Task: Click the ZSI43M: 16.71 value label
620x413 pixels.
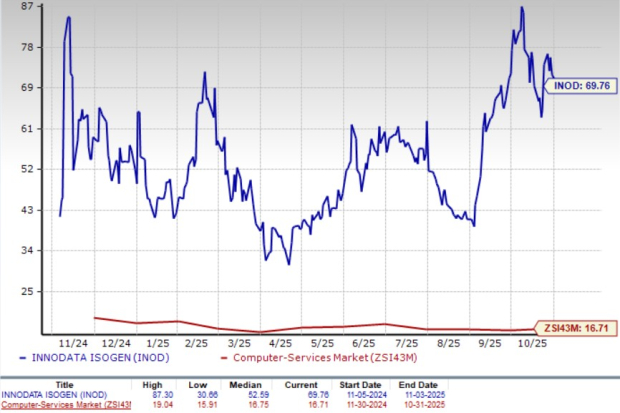Action: click(x=577, y=326)
